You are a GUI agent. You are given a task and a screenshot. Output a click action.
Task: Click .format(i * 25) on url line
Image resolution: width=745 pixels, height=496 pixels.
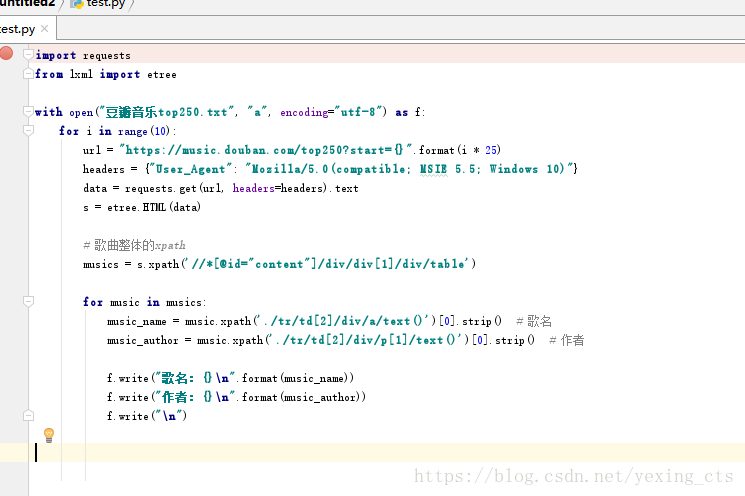click(457, 150)
